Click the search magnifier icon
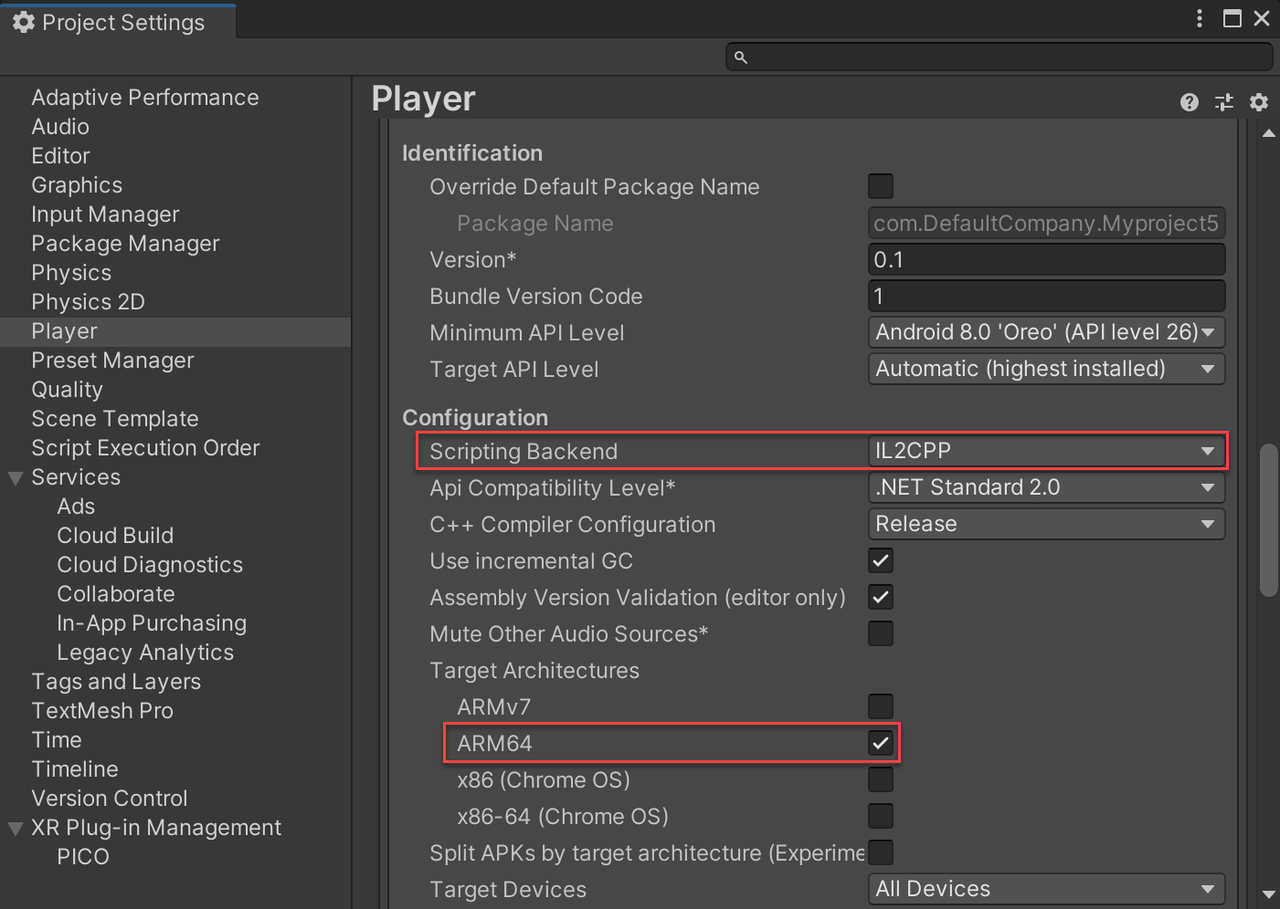Image resolution: width=1280 pixels, height=909 pixels. [741, 57]
